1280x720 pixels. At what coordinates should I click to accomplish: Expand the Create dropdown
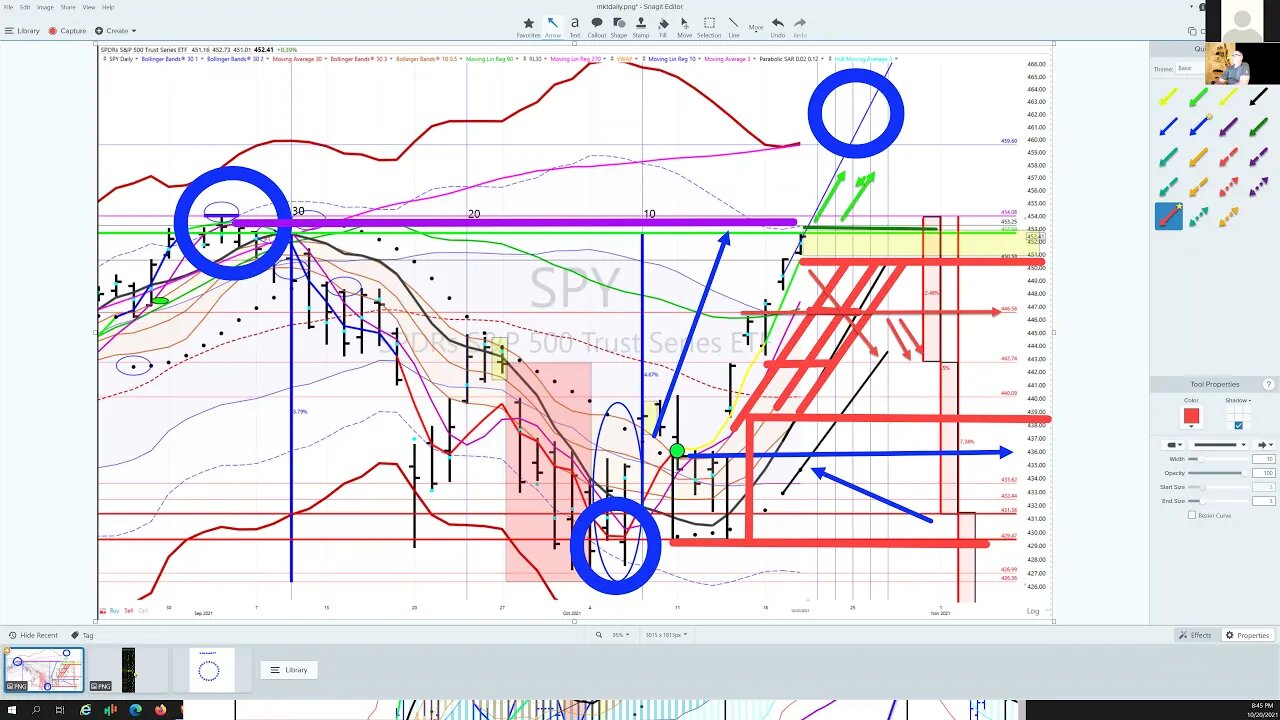pyautogui.click(x=116, y=31)
